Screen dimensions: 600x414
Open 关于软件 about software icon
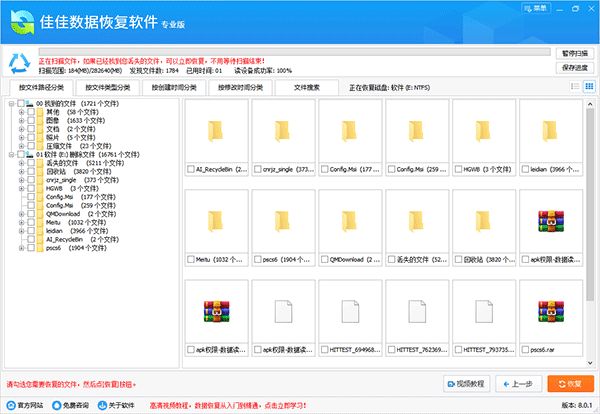pos(102,405)
